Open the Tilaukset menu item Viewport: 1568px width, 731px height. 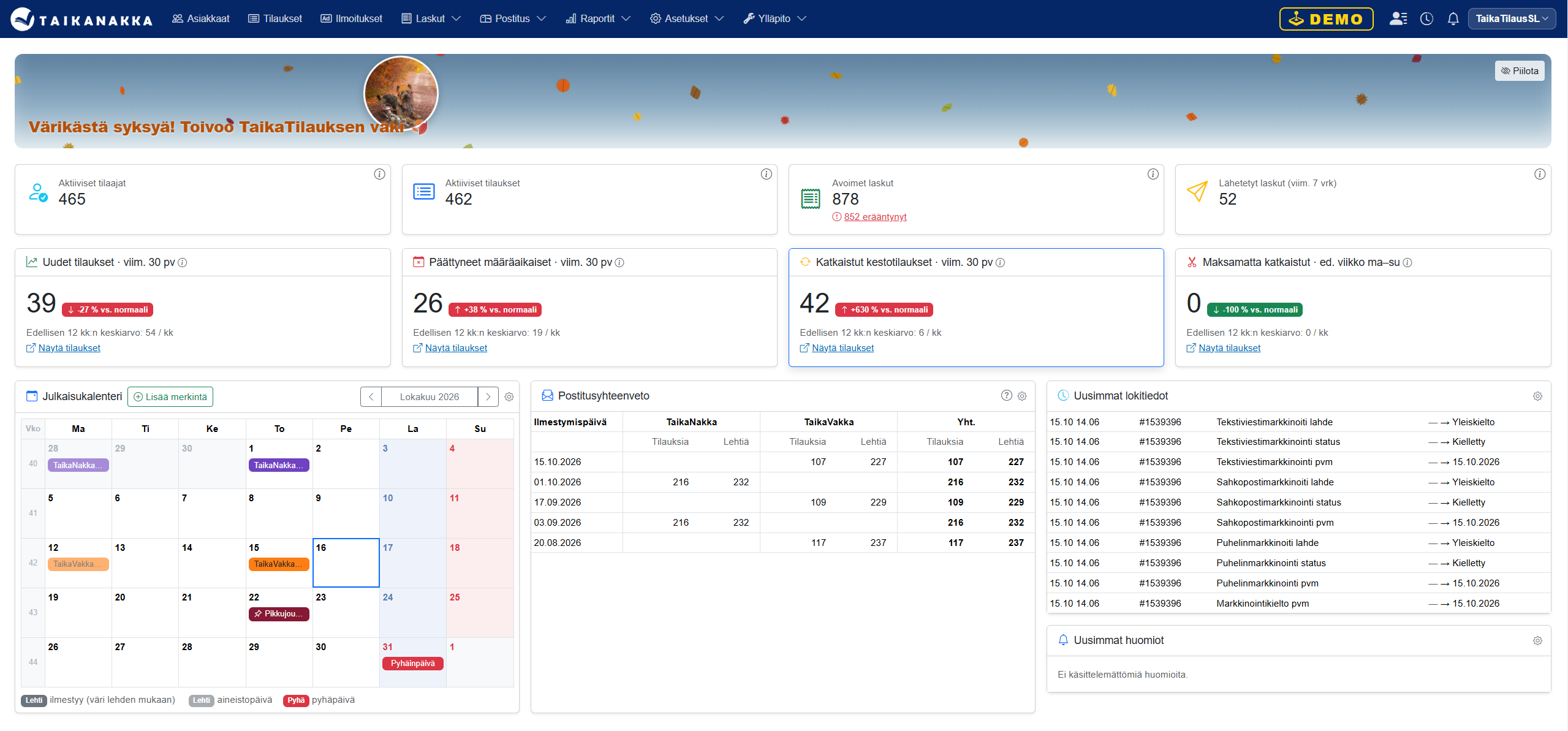(275, 18)
